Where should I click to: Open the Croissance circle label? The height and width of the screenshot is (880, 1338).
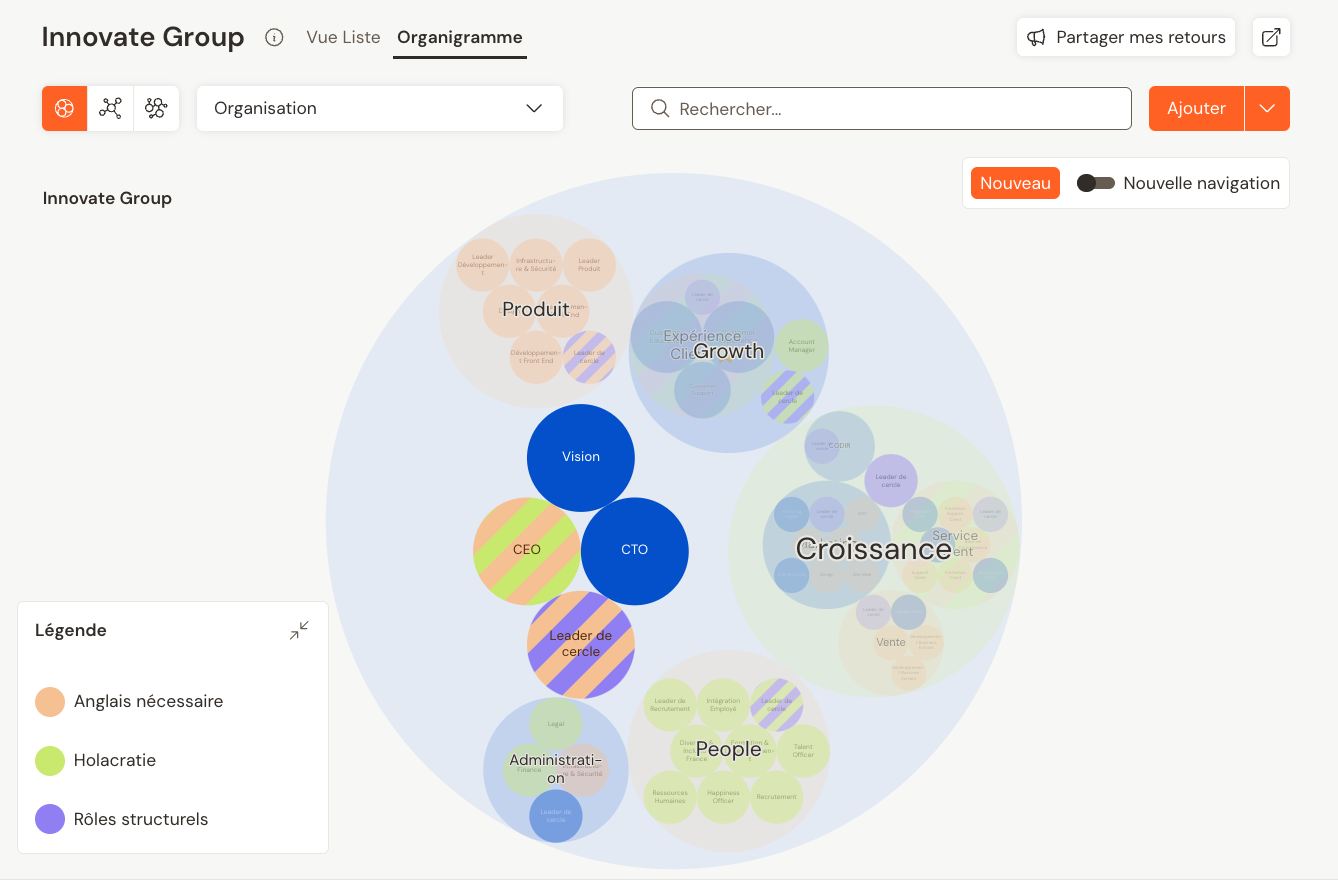click(x=873, y=548)
